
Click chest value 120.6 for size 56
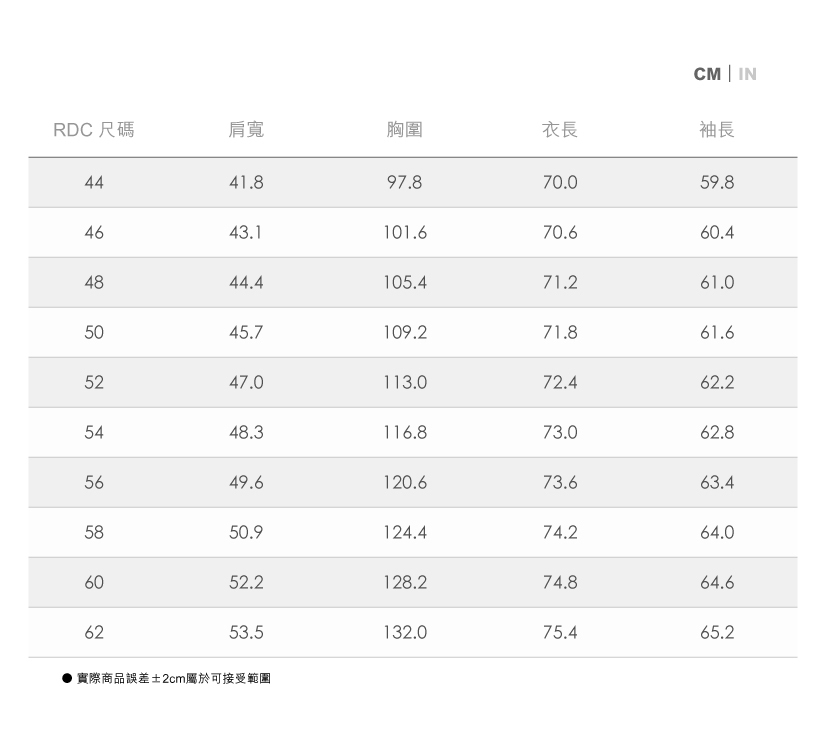404,483
